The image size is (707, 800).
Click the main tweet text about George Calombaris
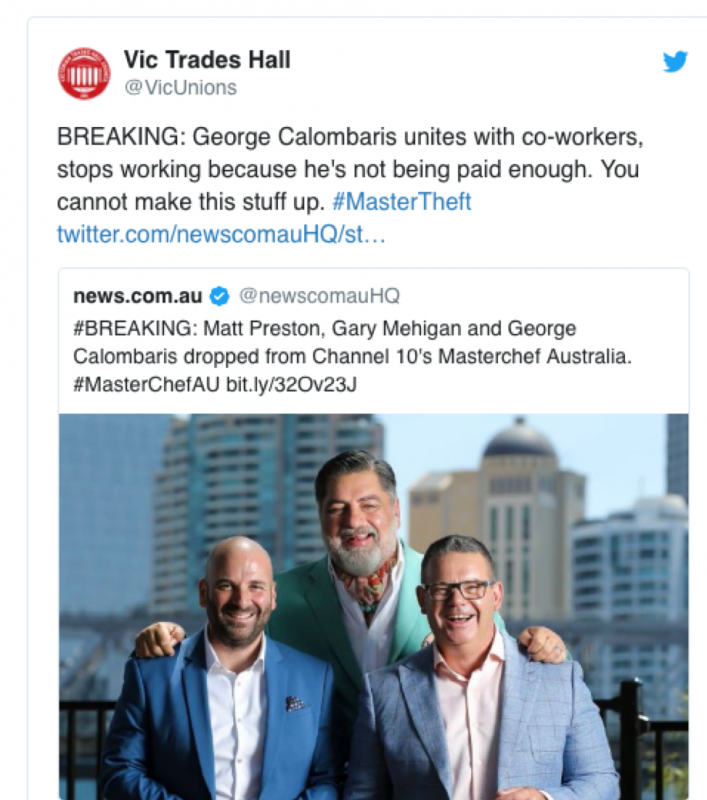tap(350, 169)
